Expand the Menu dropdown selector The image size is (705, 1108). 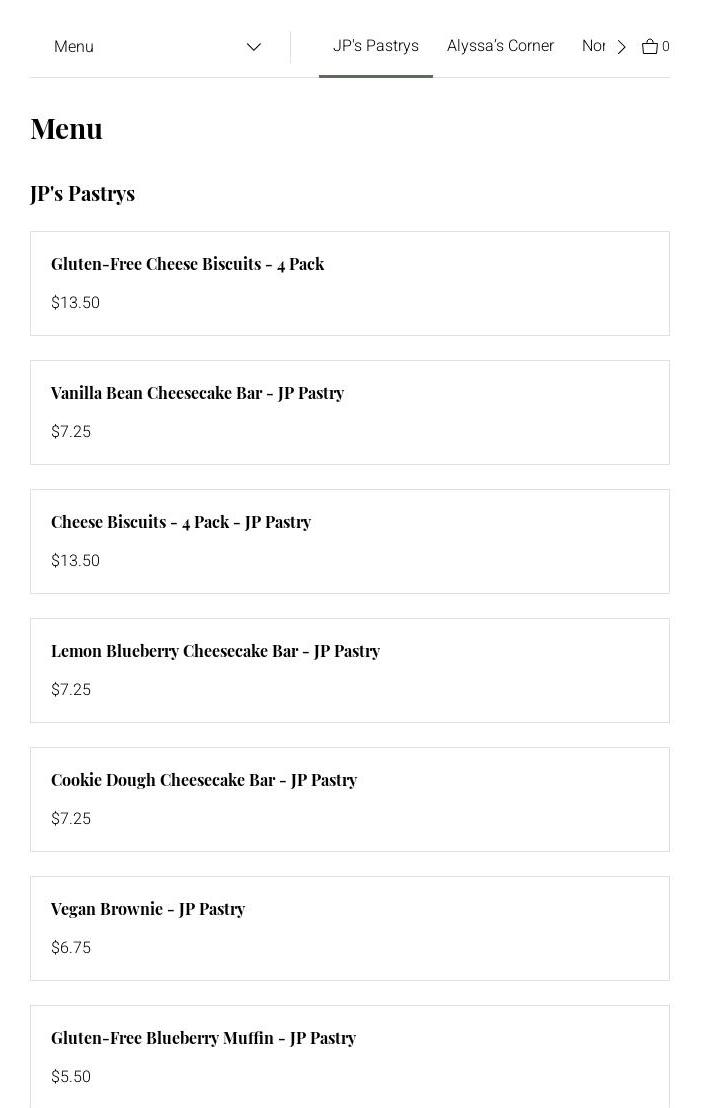click(158, 47)
